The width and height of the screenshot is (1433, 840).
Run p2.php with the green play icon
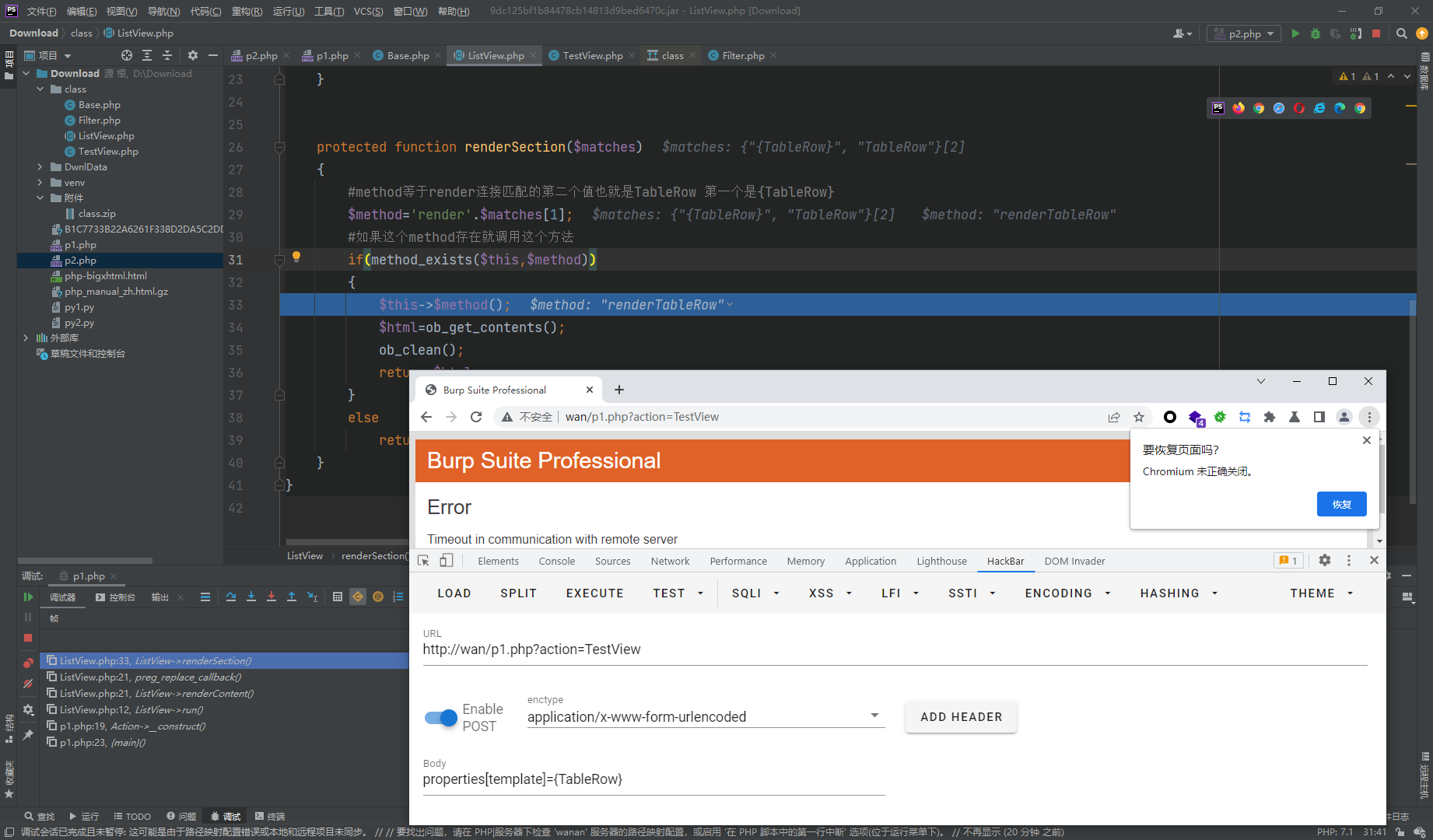point(1295,33)
